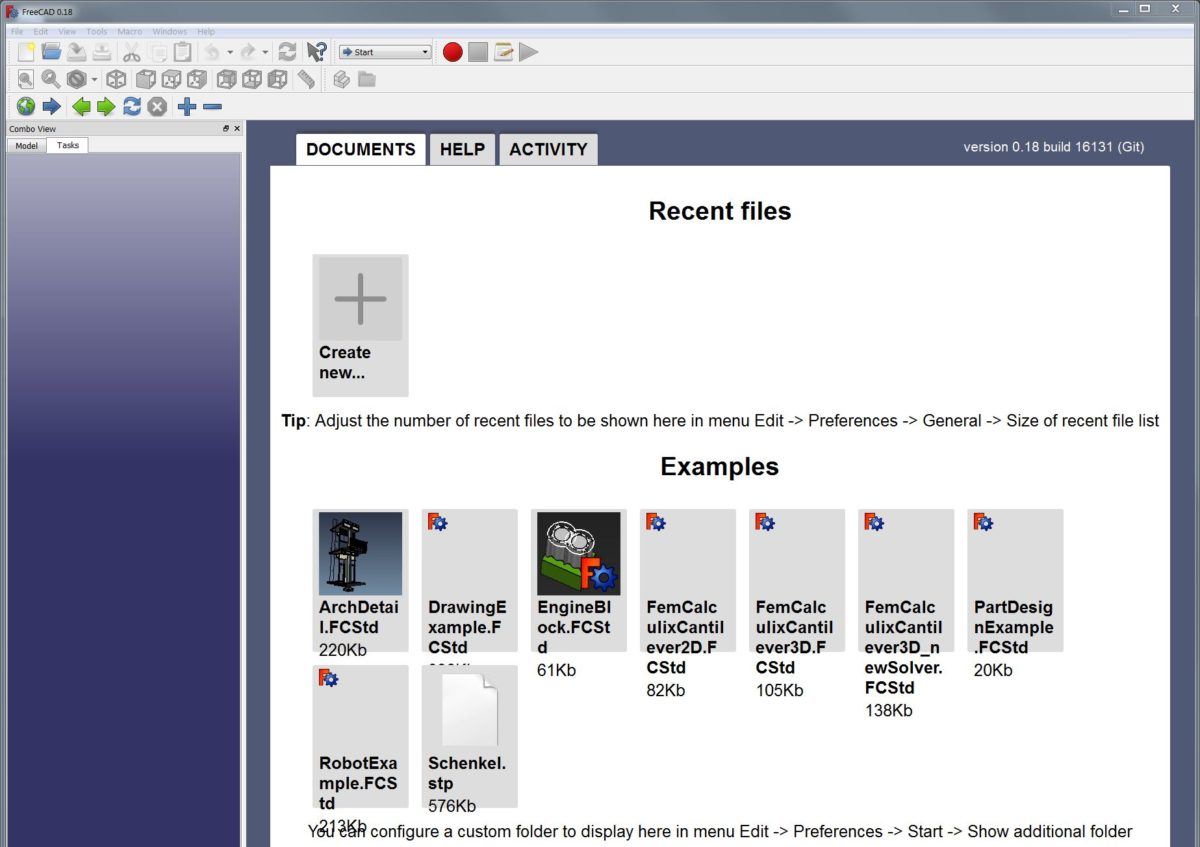Select the Model tab in Combo View
The width and height of the screenshot is (1200, 847).
pos(26,145)
